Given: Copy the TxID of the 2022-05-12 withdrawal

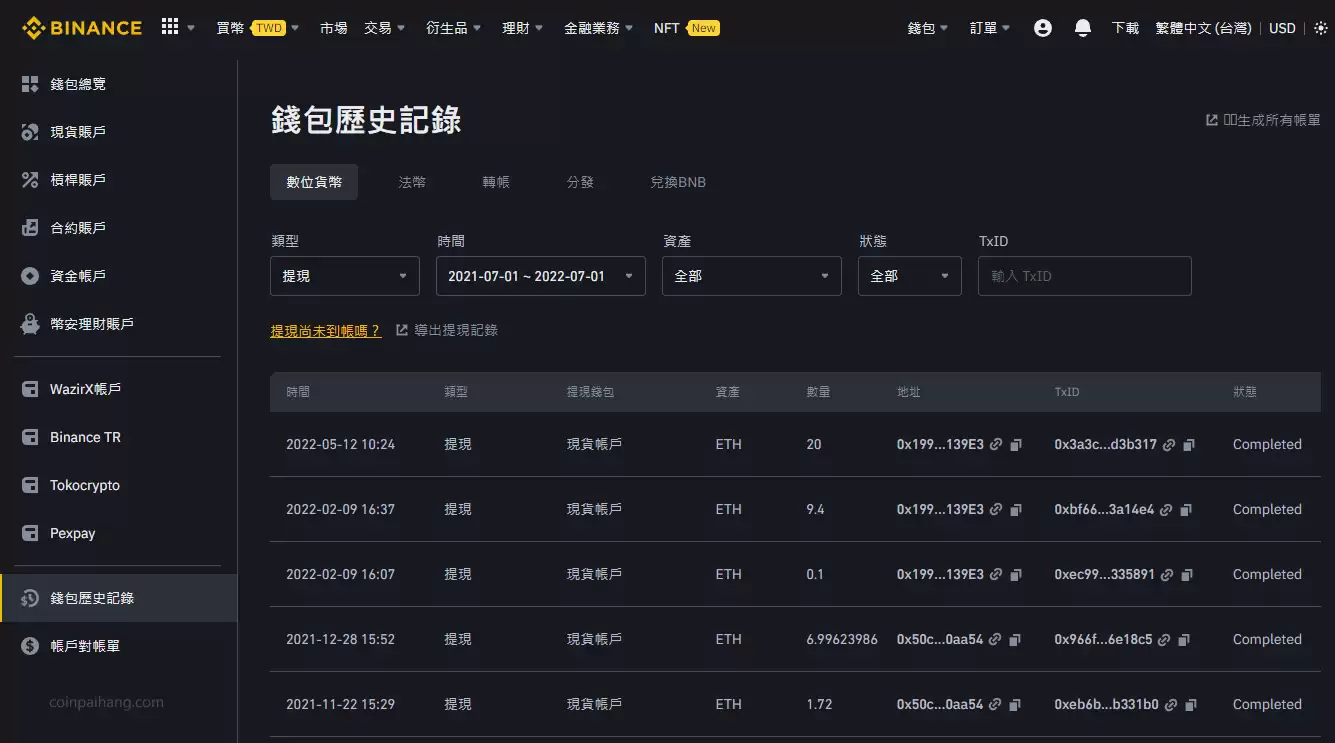Looking at the screenshot, I should click(x=1187, y=444).
